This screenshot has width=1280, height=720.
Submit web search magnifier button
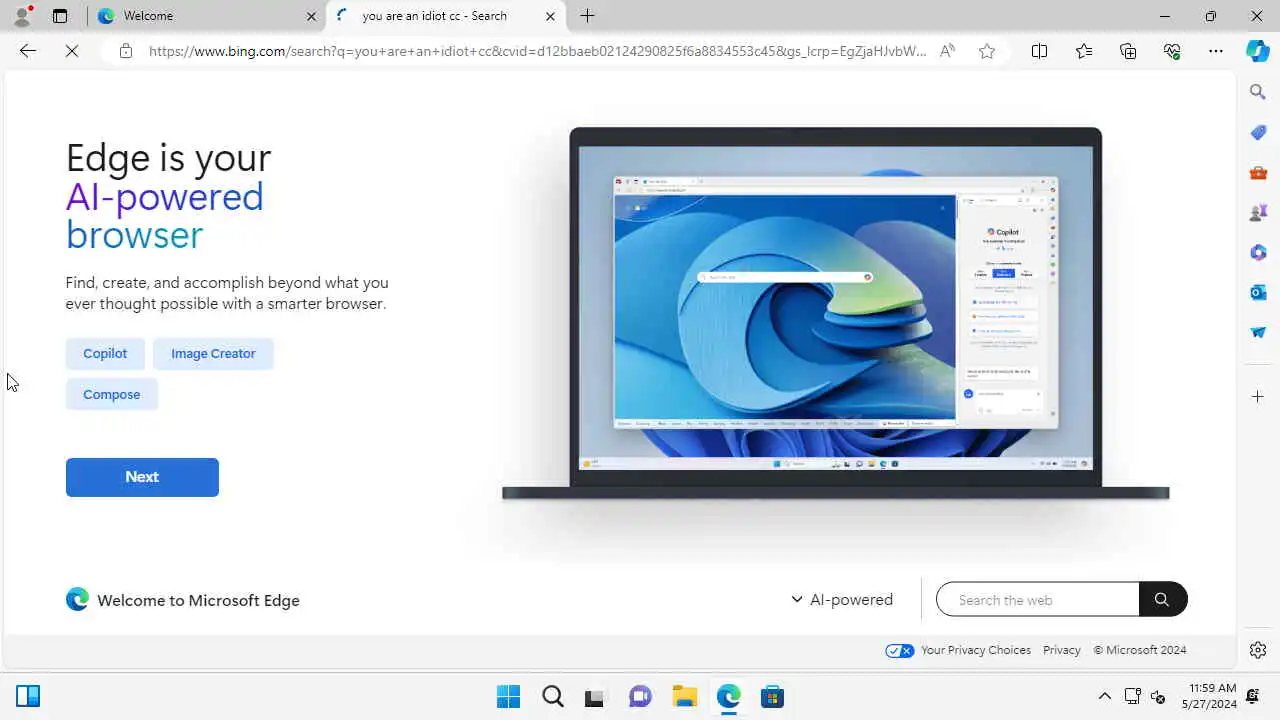point(1162,599)
